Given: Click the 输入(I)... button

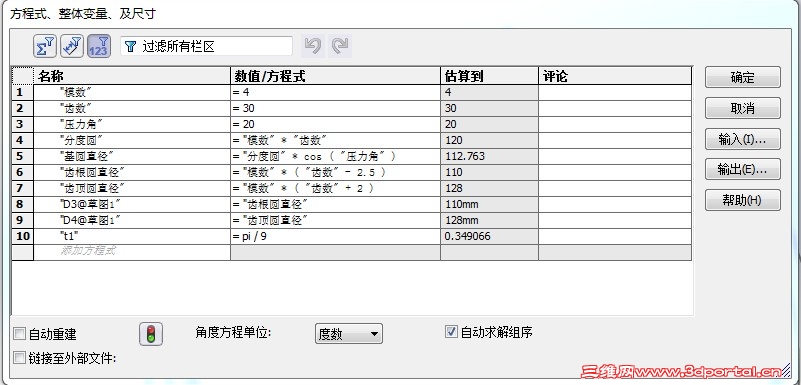Looking at the screenshot, I should (742, 139).
